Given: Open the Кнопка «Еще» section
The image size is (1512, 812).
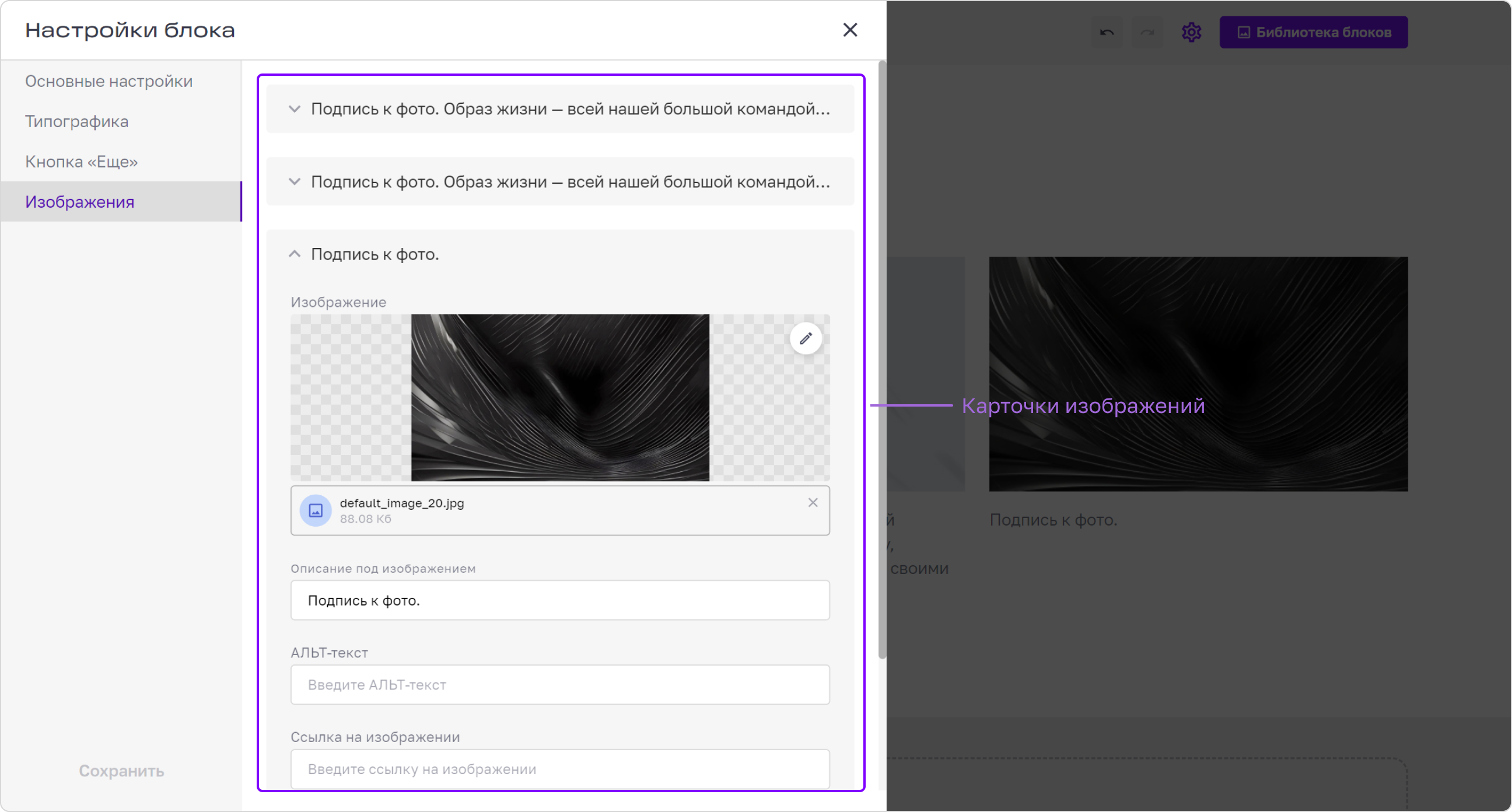Looking at the screenshot, I should coord(82,162).
